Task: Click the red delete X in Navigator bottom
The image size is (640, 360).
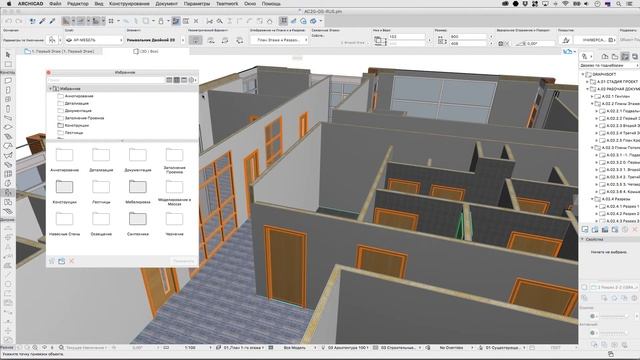Action: tap(635, 230)
